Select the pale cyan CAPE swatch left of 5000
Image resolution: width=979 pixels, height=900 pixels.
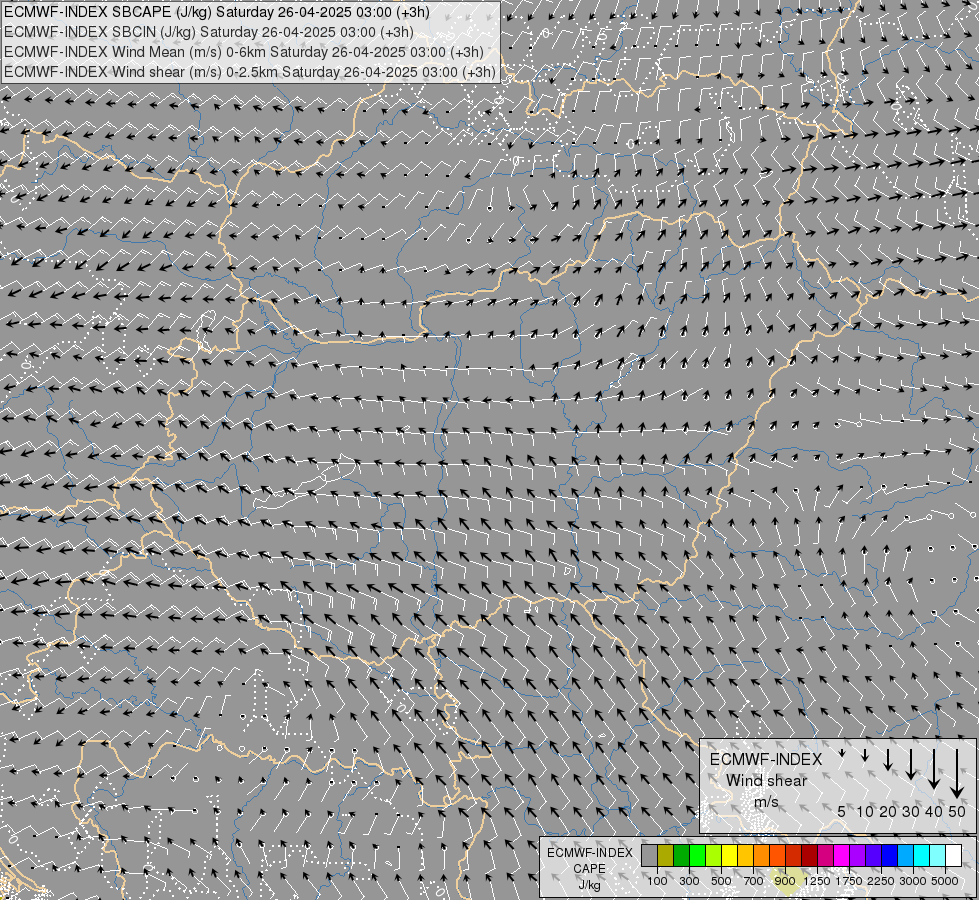coord(938,855)
